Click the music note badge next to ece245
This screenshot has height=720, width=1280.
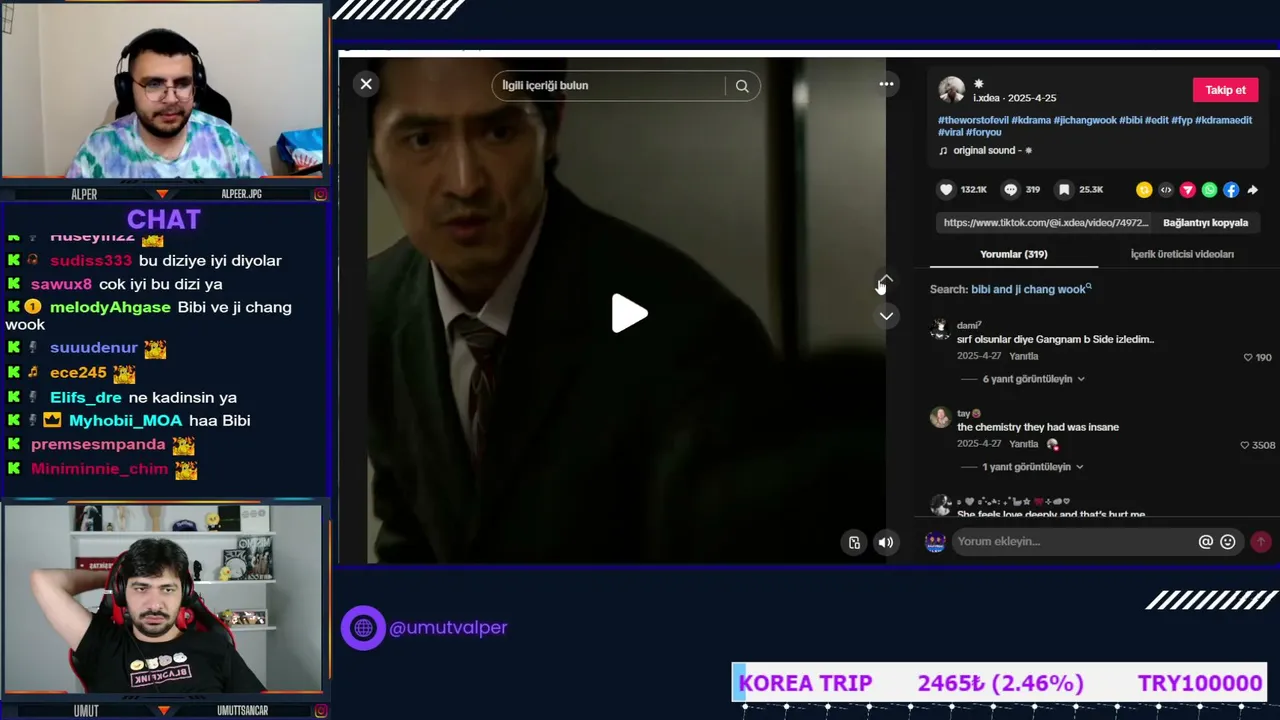[x=33, y=372]
